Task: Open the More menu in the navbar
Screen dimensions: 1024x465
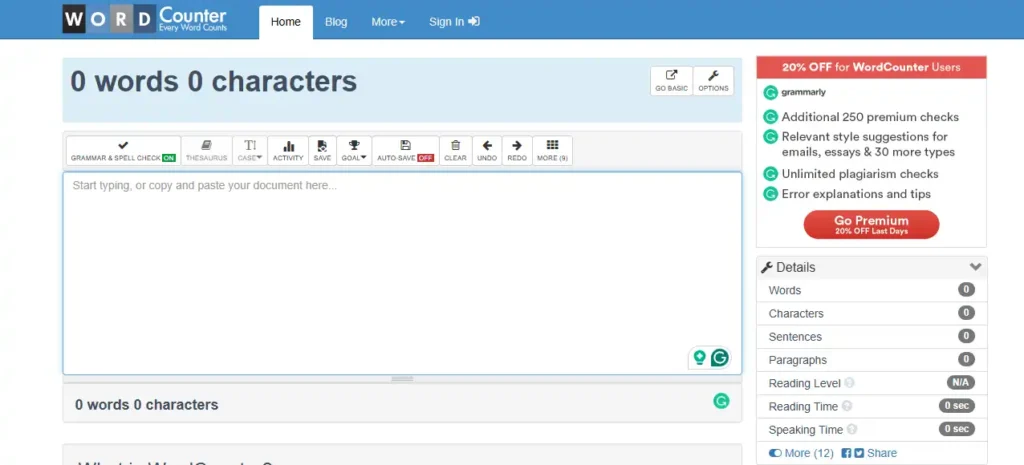Action: coord(388,22)
